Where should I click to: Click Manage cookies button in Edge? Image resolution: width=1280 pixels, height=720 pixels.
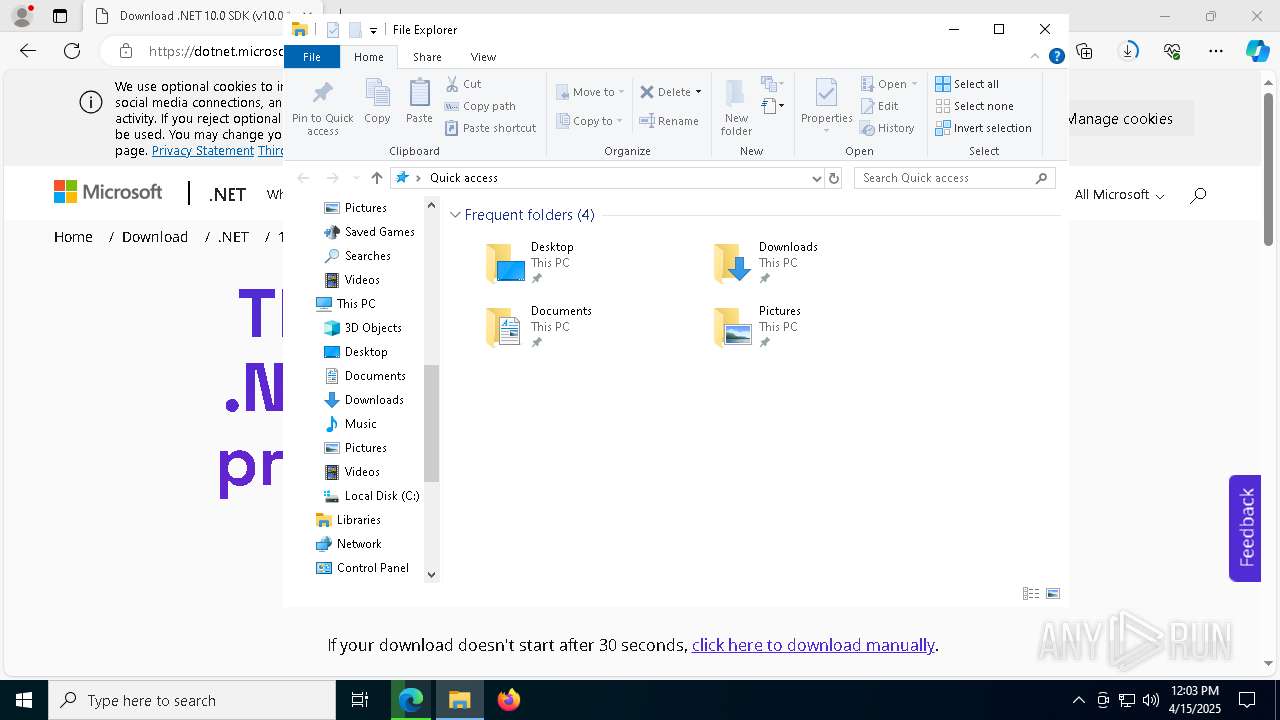click(1118, 118)
